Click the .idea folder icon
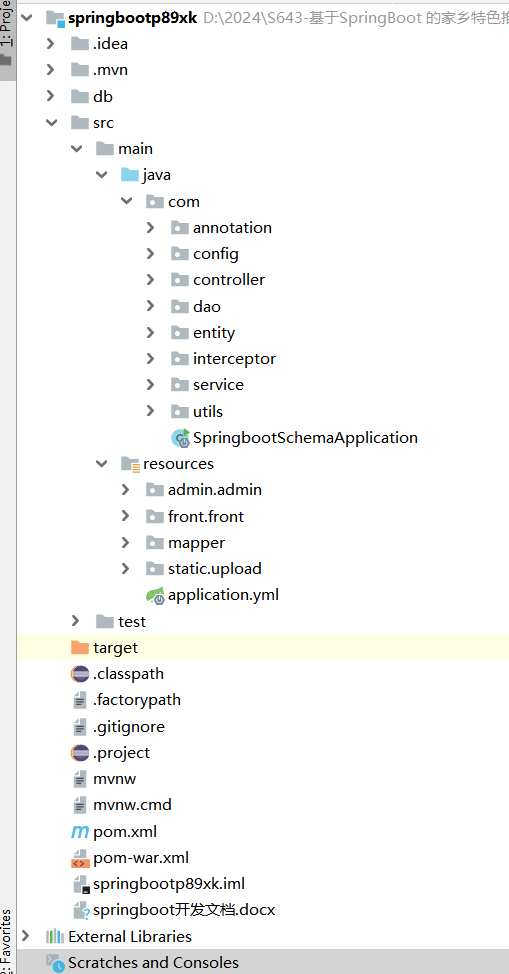The image size is (509, 974). [x=80, y=43]
